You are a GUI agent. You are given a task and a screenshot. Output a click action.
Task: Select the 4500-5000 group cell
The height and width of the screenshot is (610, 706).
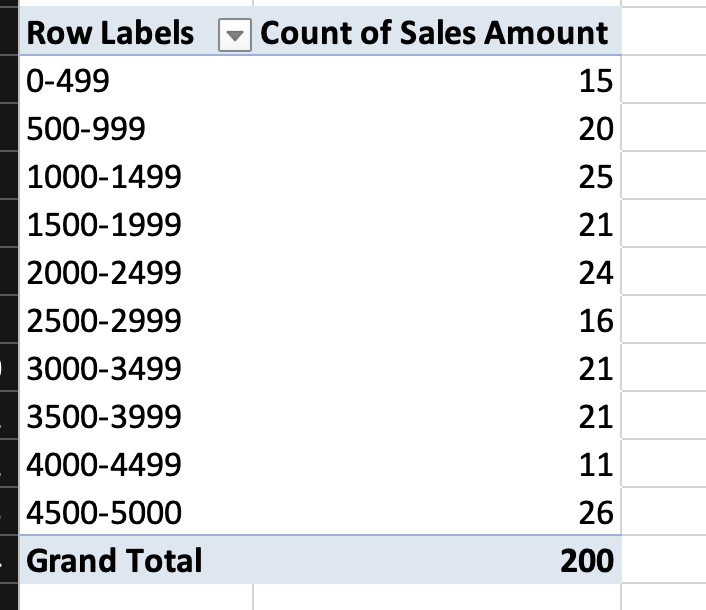pyautogui.click(x=104, y=513)
